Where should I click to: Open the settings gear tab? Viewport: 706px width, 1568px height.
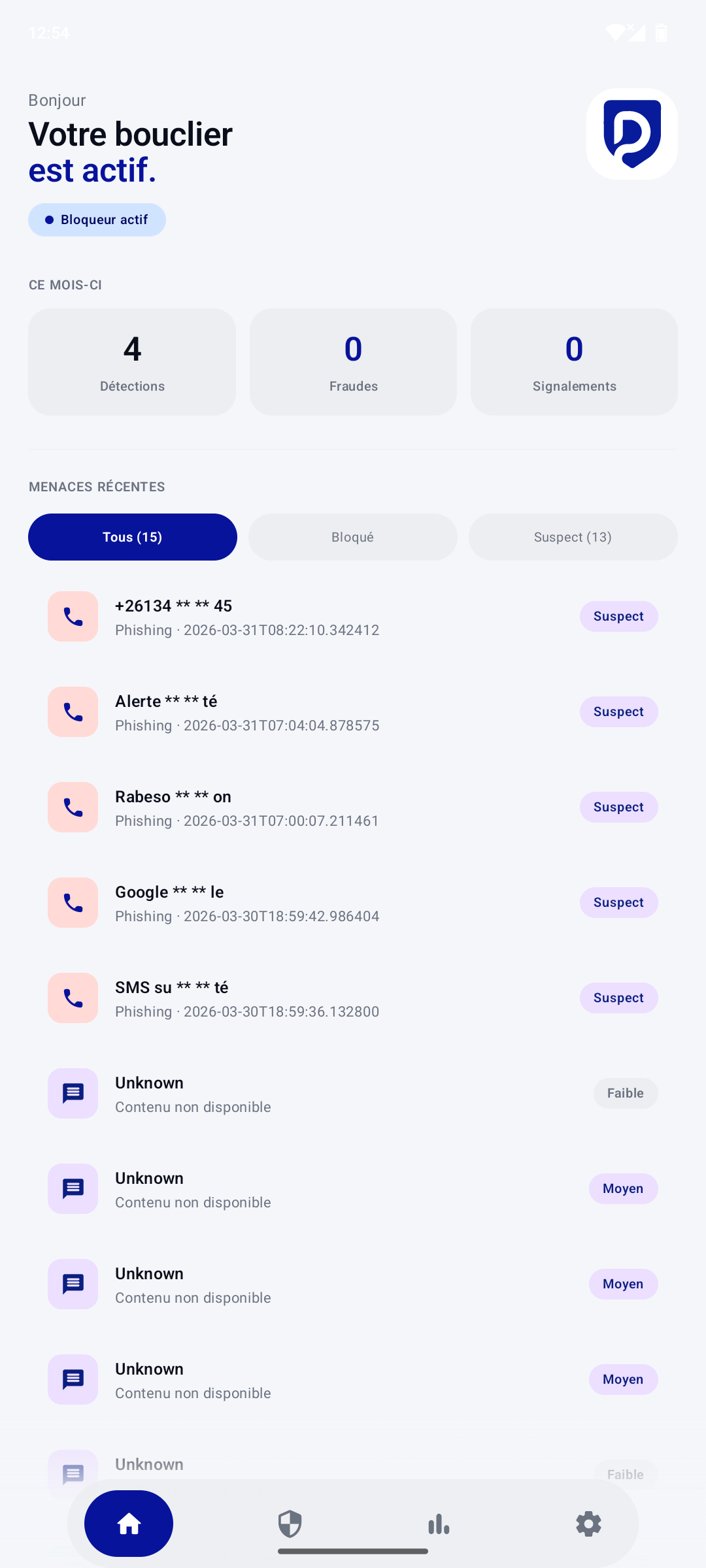[x=588, y=1524]
